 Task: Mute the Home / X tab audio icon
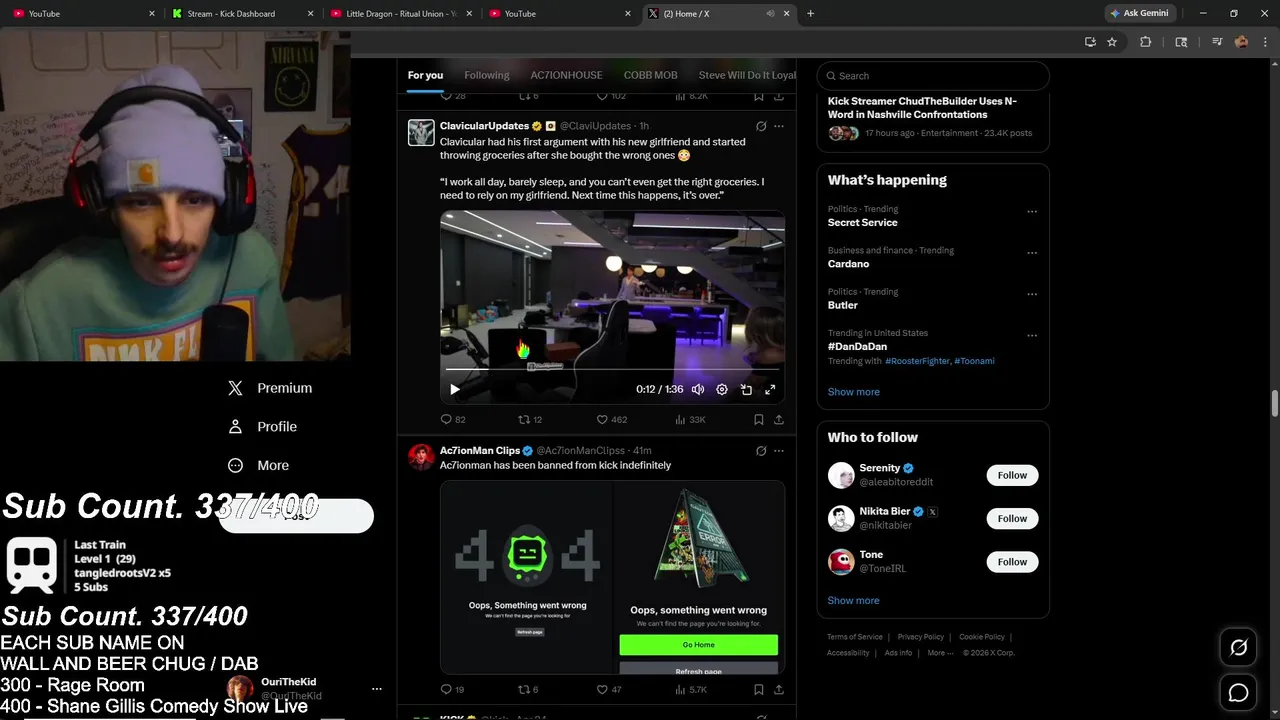770,14
